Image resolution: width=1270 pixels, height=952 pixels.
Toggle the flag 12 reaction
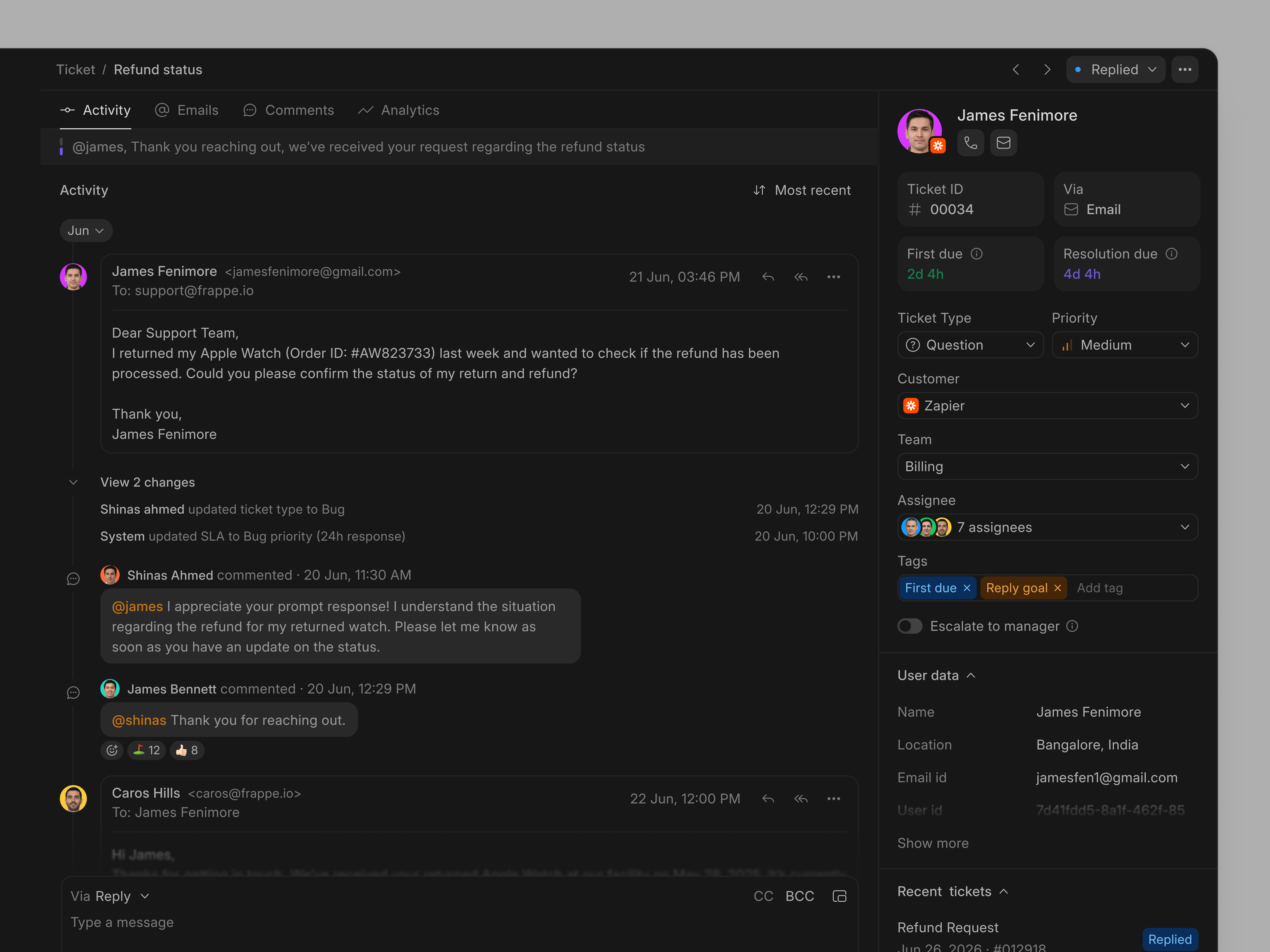click(146, 750)
